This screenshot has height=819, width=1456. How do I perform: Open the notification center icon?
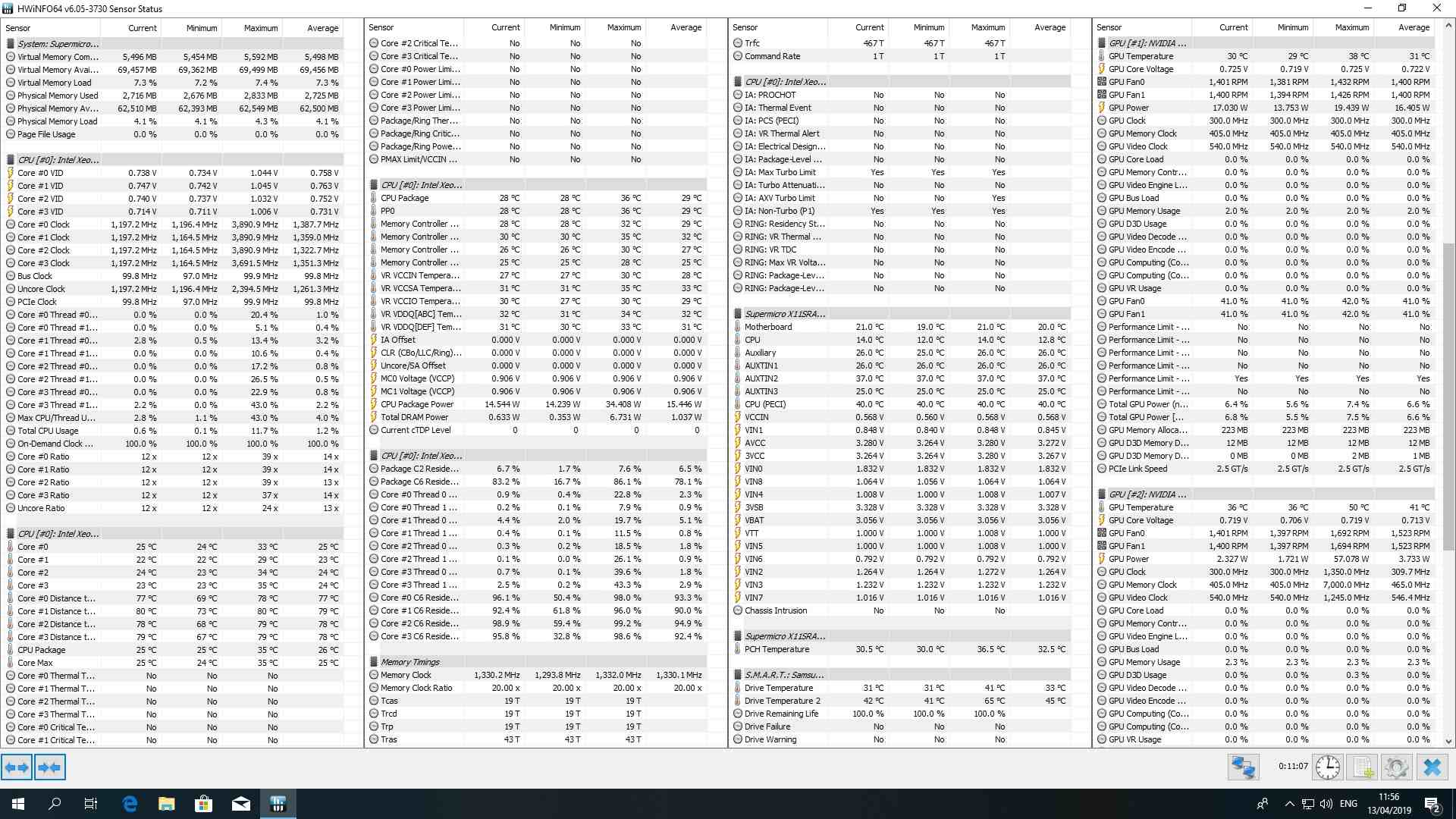(1432, 804)
